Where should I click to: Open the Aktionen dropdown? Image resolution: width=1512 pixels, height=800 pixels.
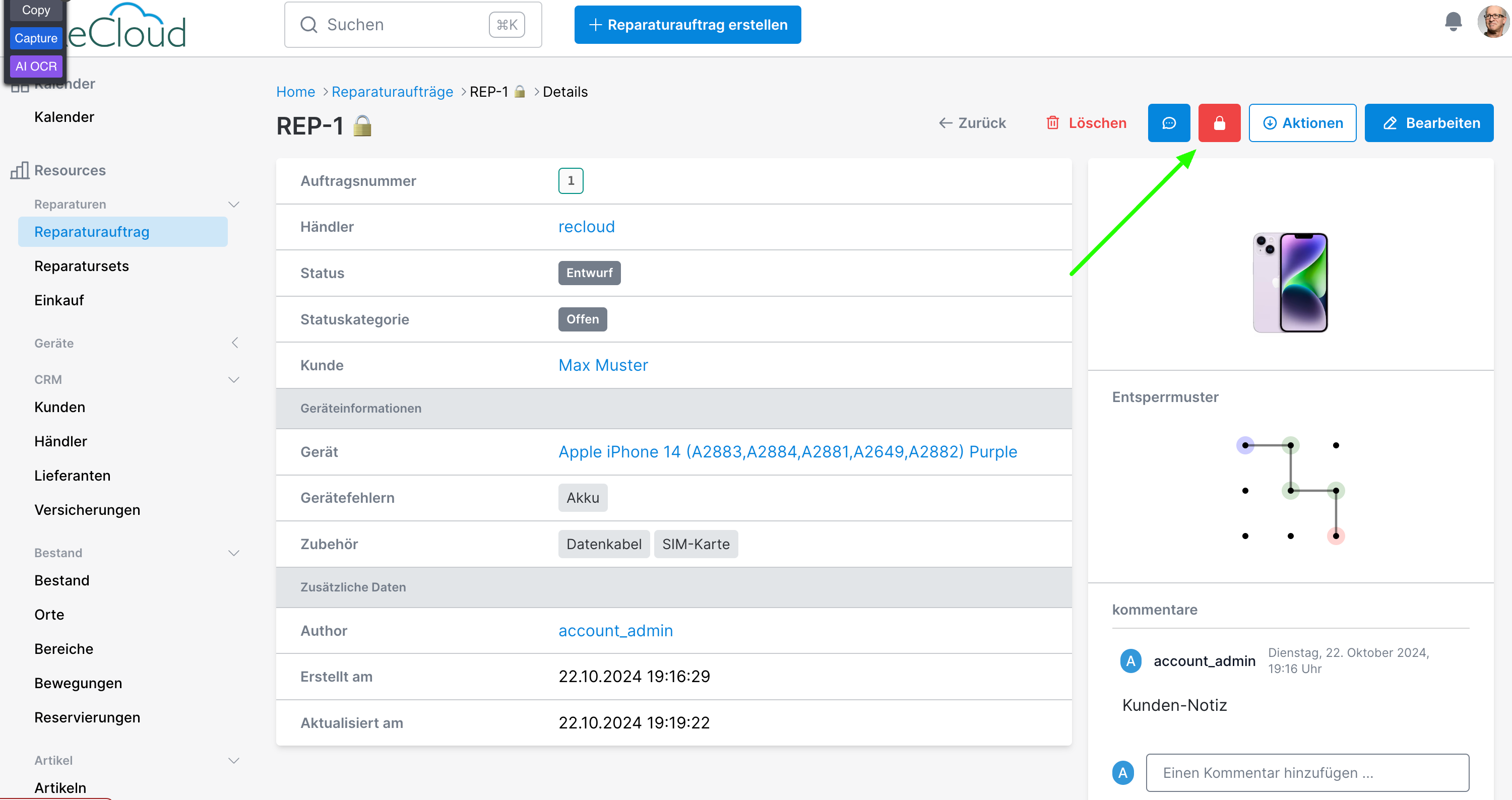pos(1302,123)
